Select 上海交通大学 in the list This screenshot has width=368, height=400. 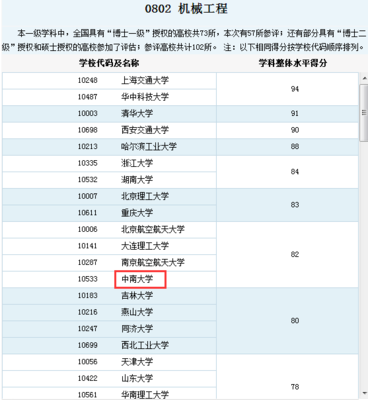pyautogui.click(x=145, y=80)
